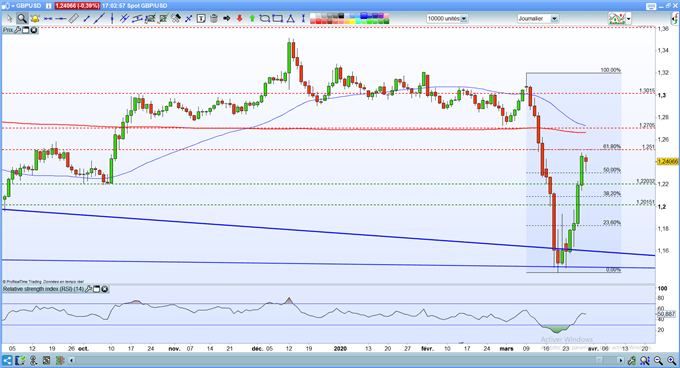Choose the crossed lines fan tool
Image resolution: width=680 pixels, height=368 pixels.
(x=124, y=19)
